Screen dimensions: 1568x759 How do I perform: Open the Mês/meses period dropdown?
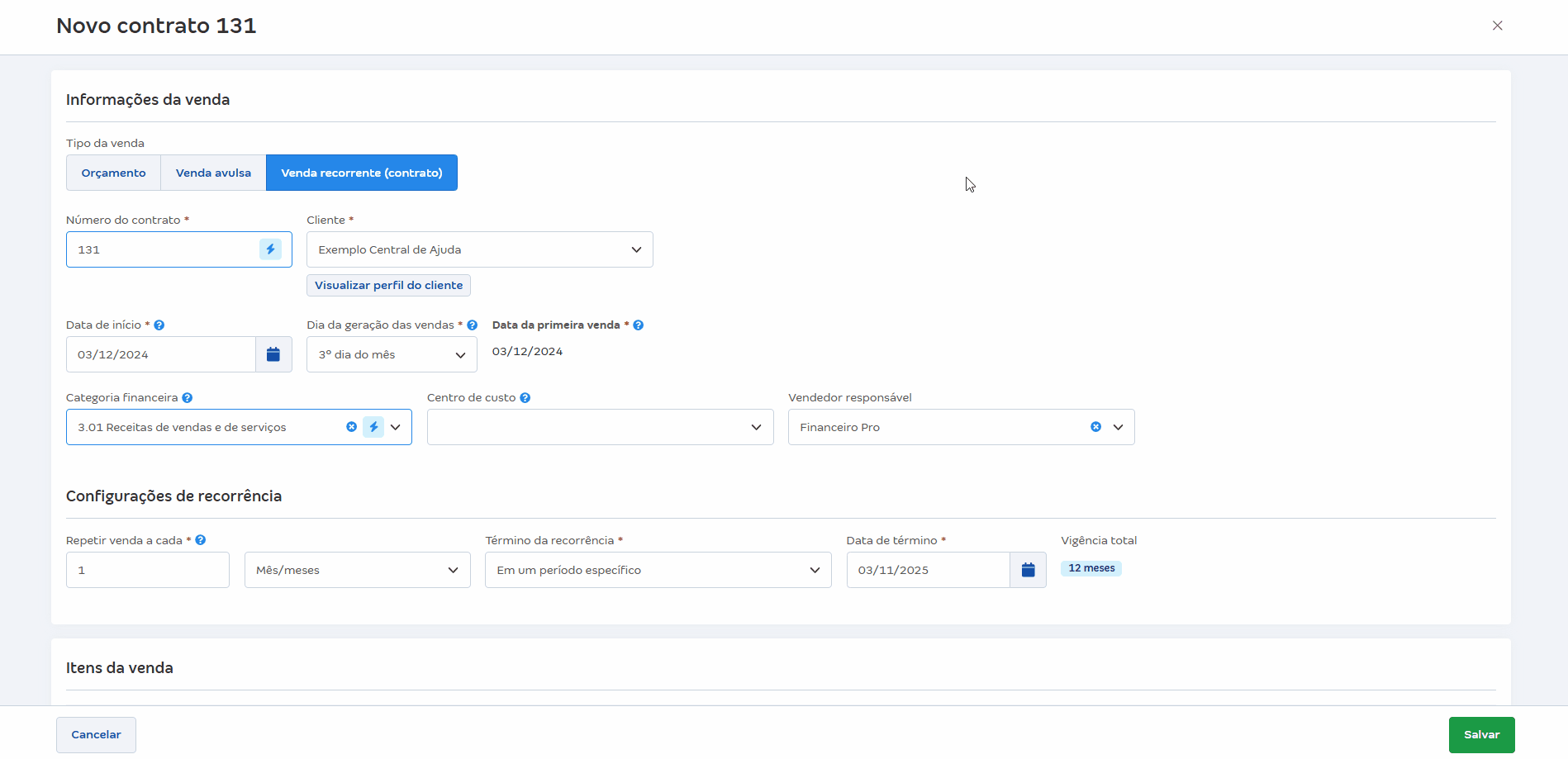(358, 570)
